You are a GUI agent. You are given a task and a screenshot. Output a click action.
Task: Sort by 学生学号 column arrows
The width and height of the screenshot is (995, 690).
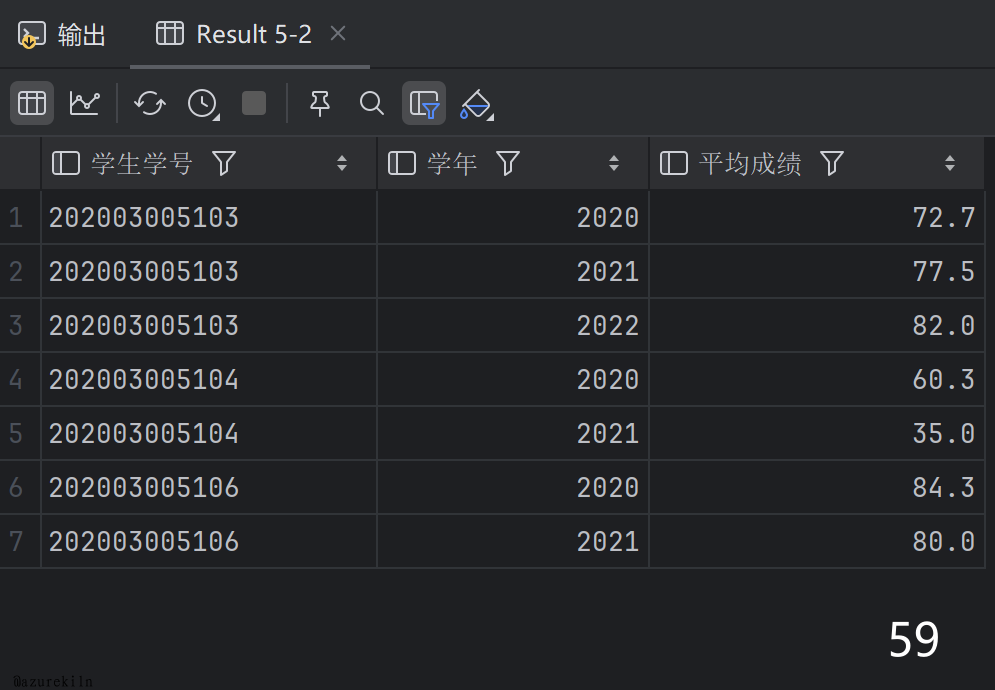(x=342, y=163)
